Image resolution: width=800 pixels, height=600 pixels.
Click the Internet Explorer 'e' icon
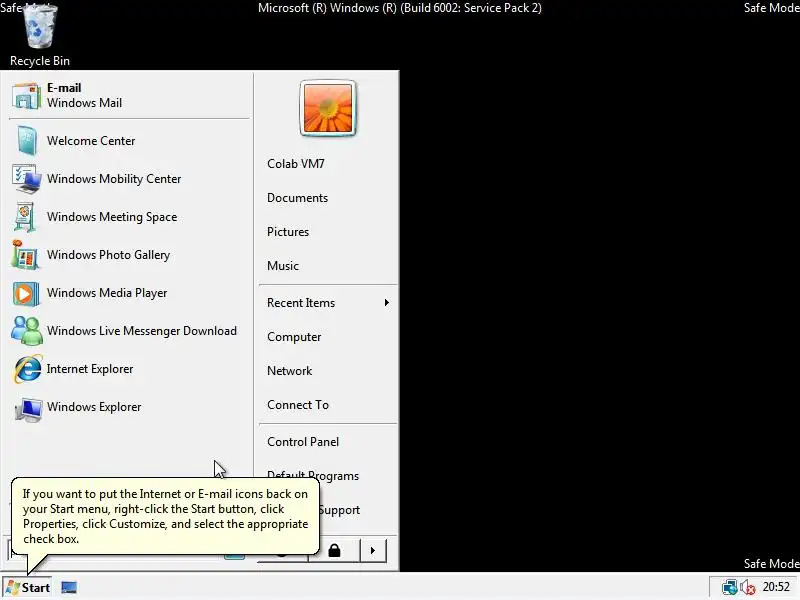click(28, 368)
